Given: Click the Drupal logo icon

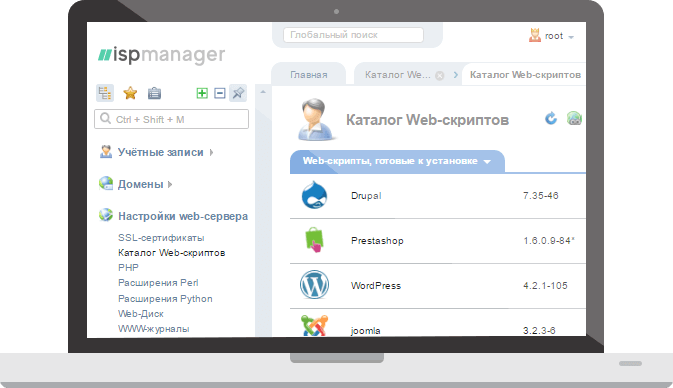Looking at the screenshot, I should pyautogui.click(x=314, y=195).
